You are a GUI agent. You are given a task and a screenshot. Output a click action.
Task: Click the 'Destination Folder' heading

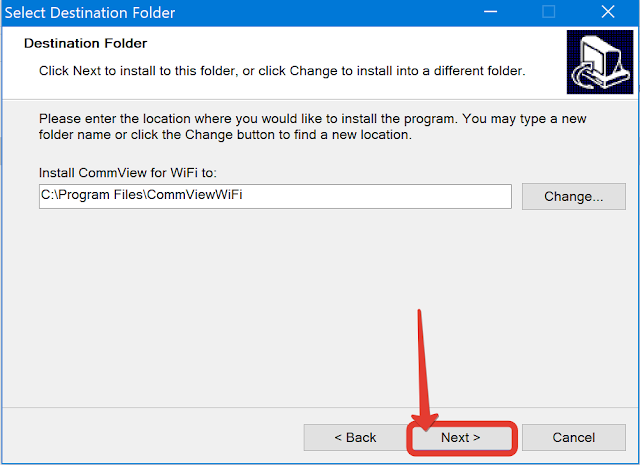click(x=85, y=43)
